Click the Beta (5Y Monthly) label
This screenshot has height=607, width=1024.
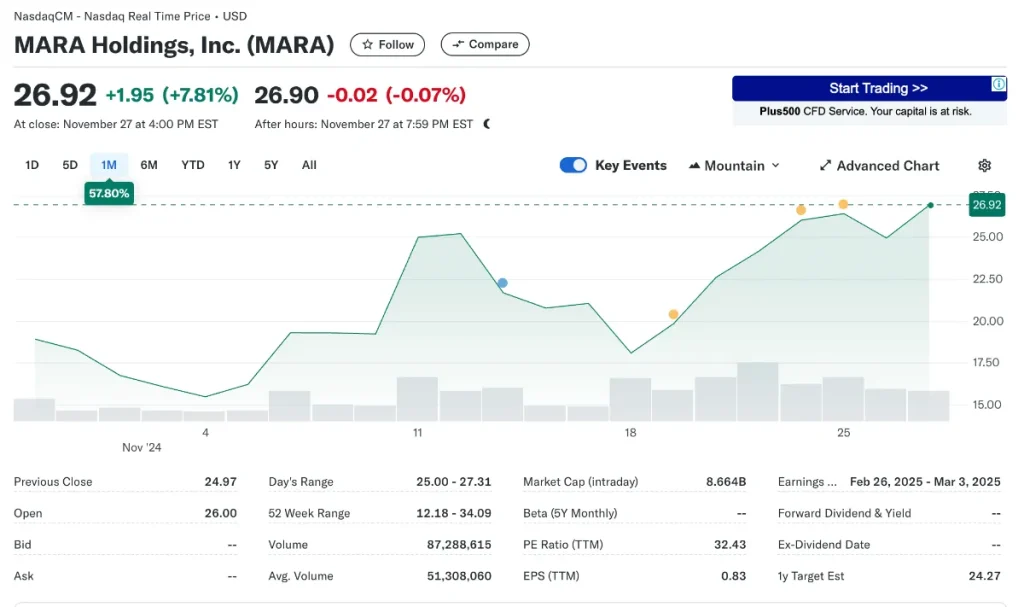point(570,514)
